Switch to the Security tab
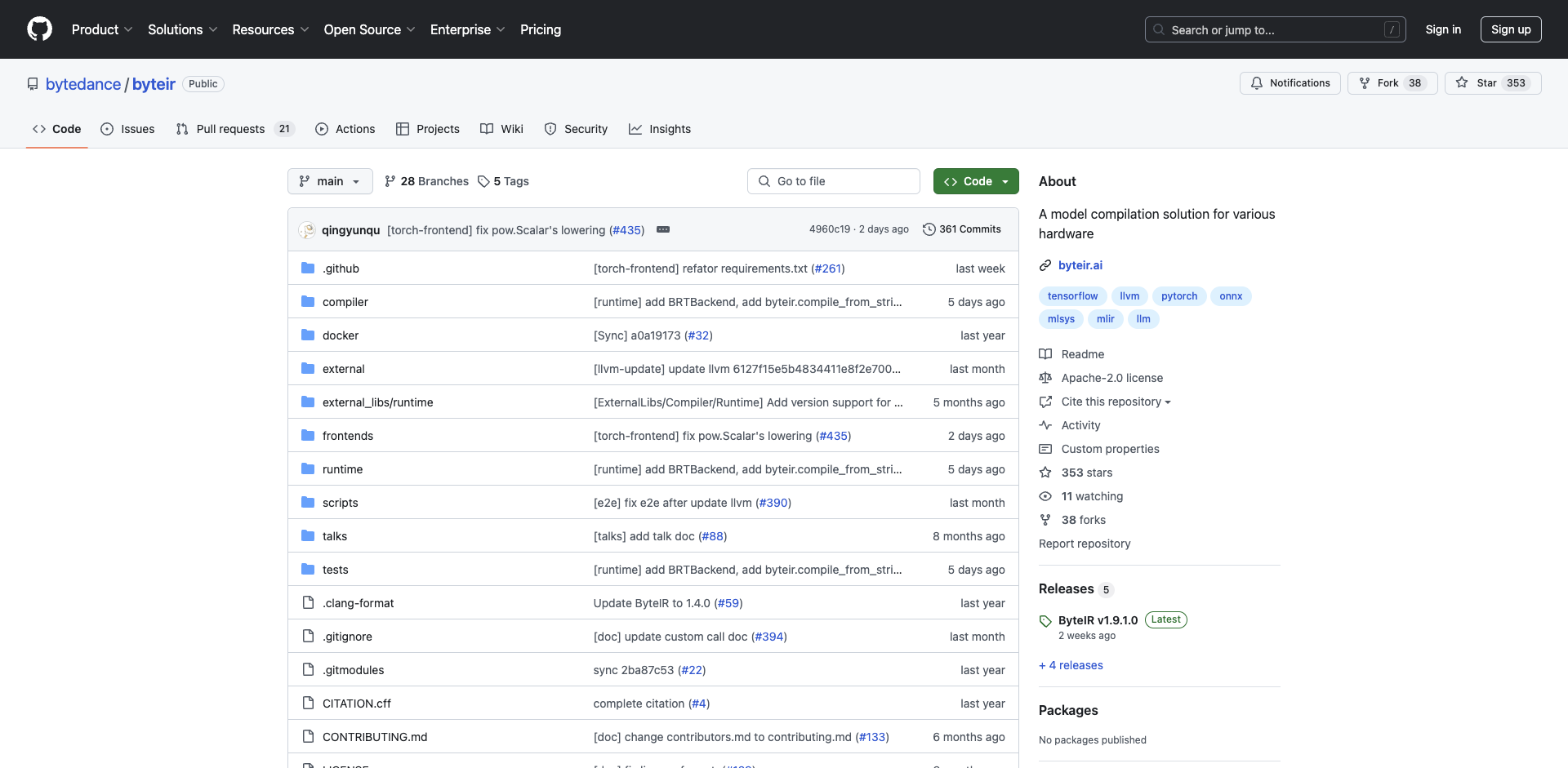 coord(576,129)
